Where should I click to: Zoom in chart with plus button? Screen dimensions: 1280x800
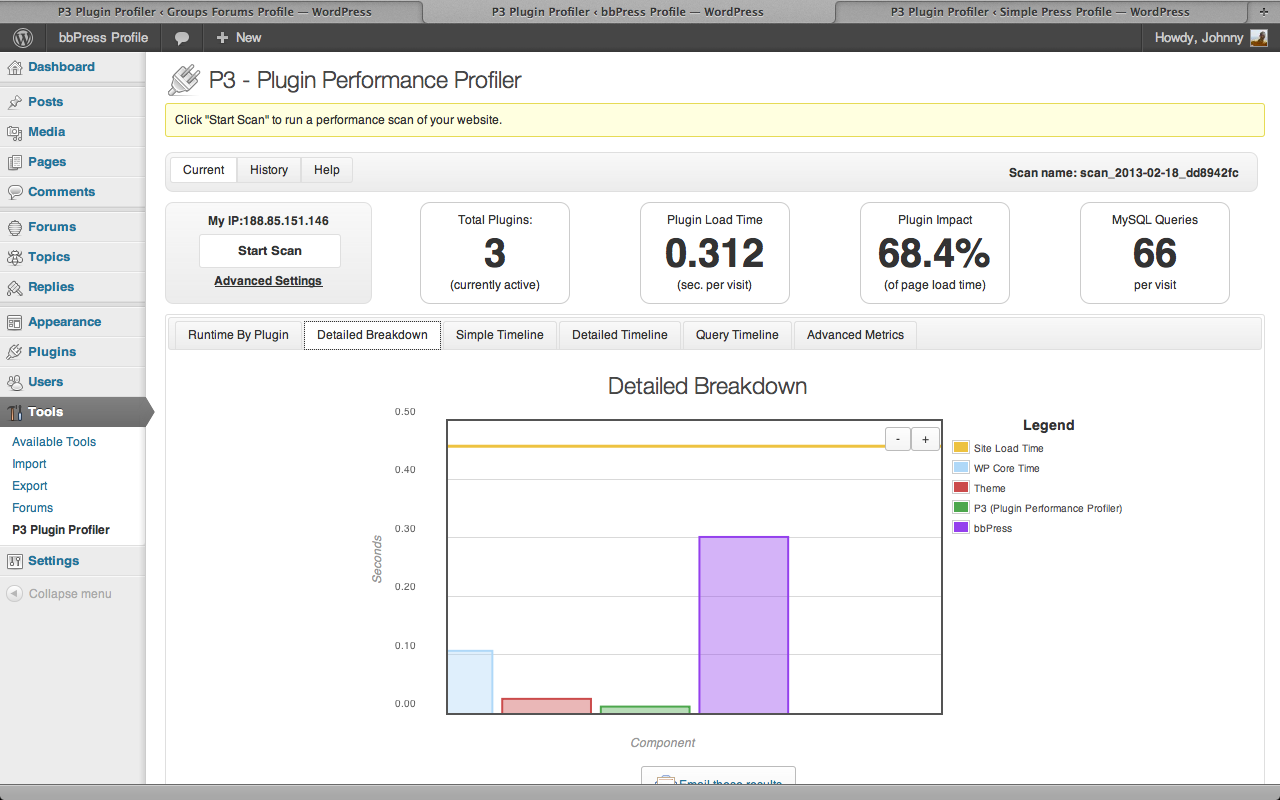point(925,438)
